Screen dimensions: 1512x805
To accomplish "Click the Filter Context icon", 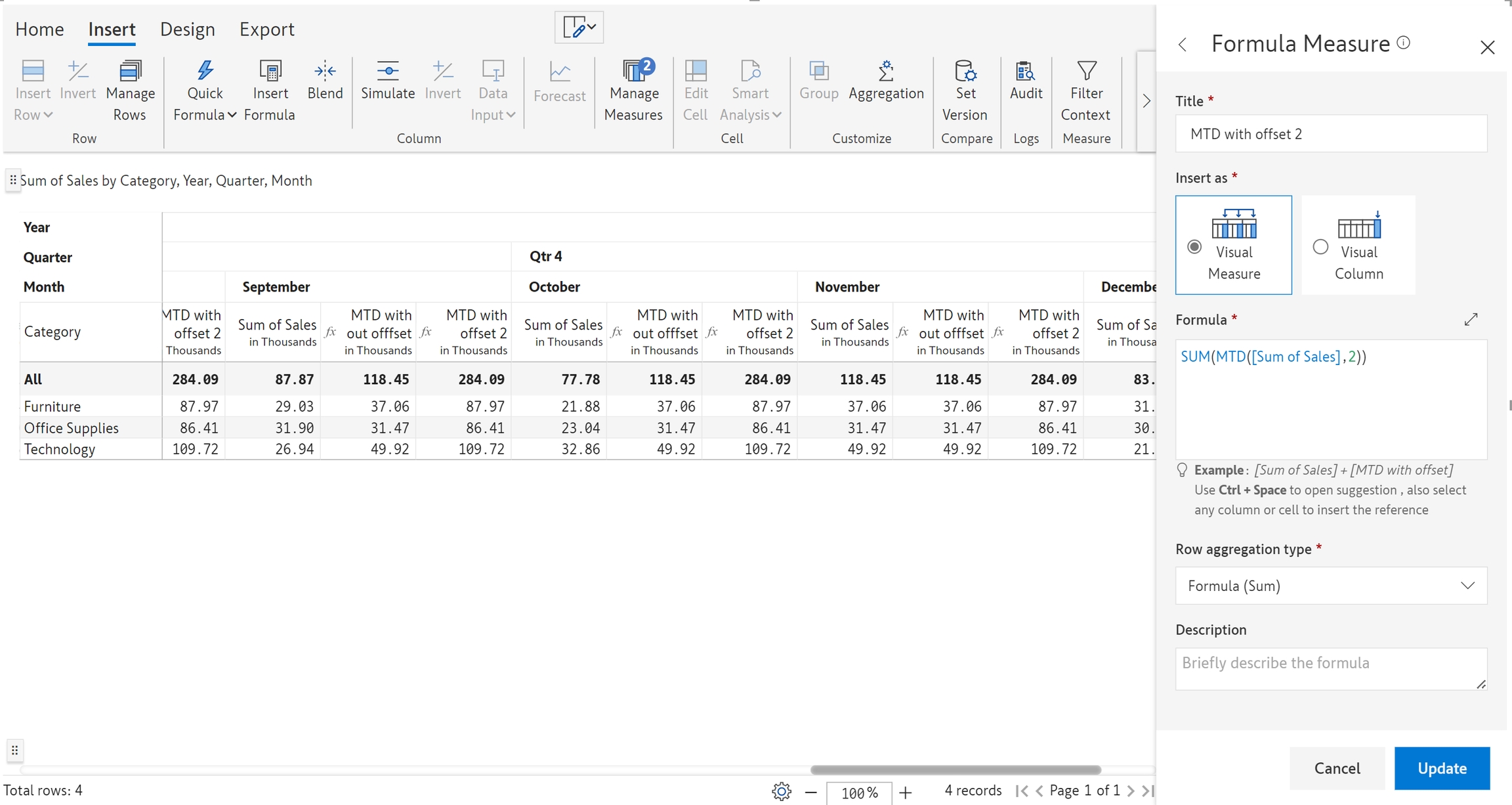I will coord(1086,72).
